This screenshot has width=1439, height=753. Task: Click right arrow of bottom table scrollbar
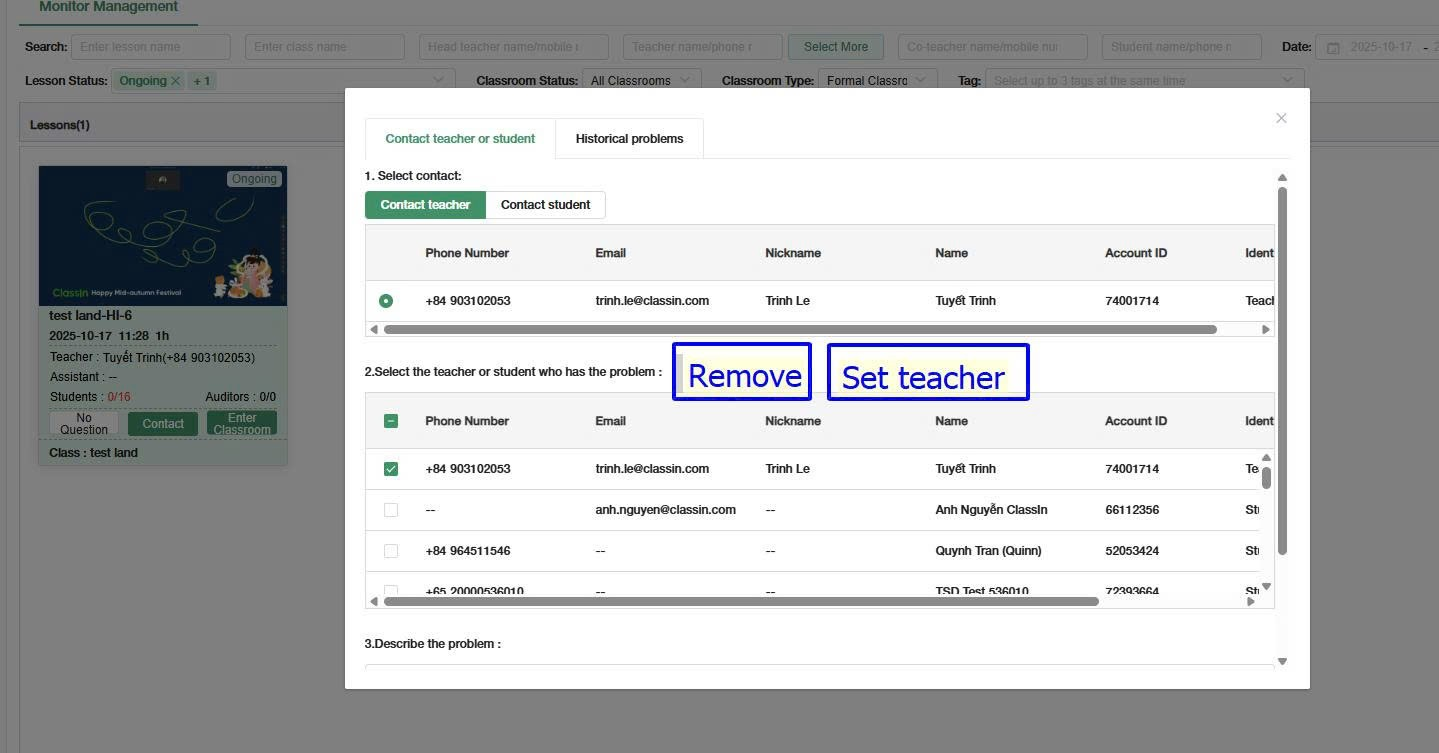pyautogui.click(x=1251, y=601)
